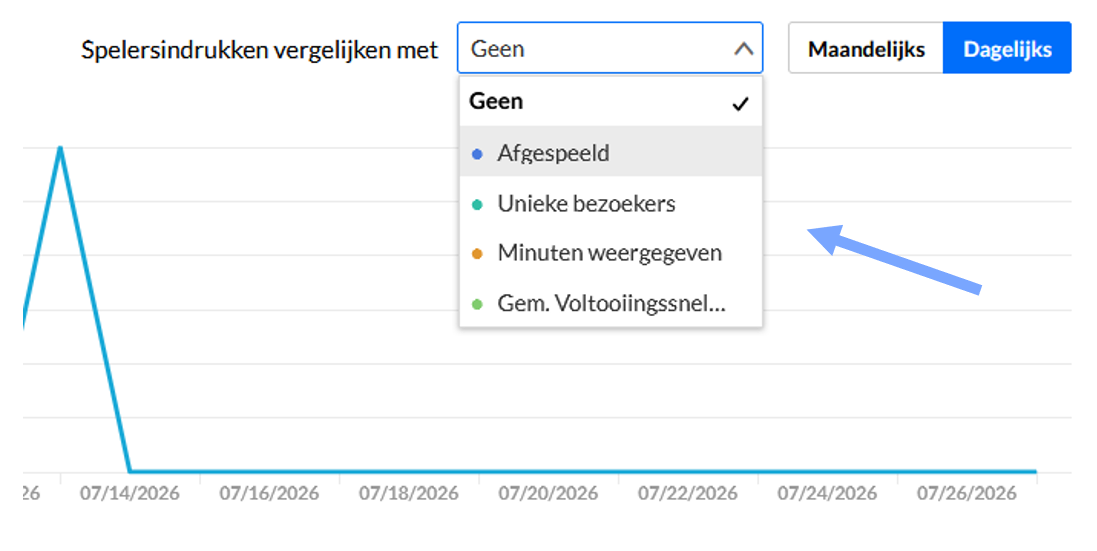Click the teal dot beside Unieke bezoekers

[x=478, y=205]
